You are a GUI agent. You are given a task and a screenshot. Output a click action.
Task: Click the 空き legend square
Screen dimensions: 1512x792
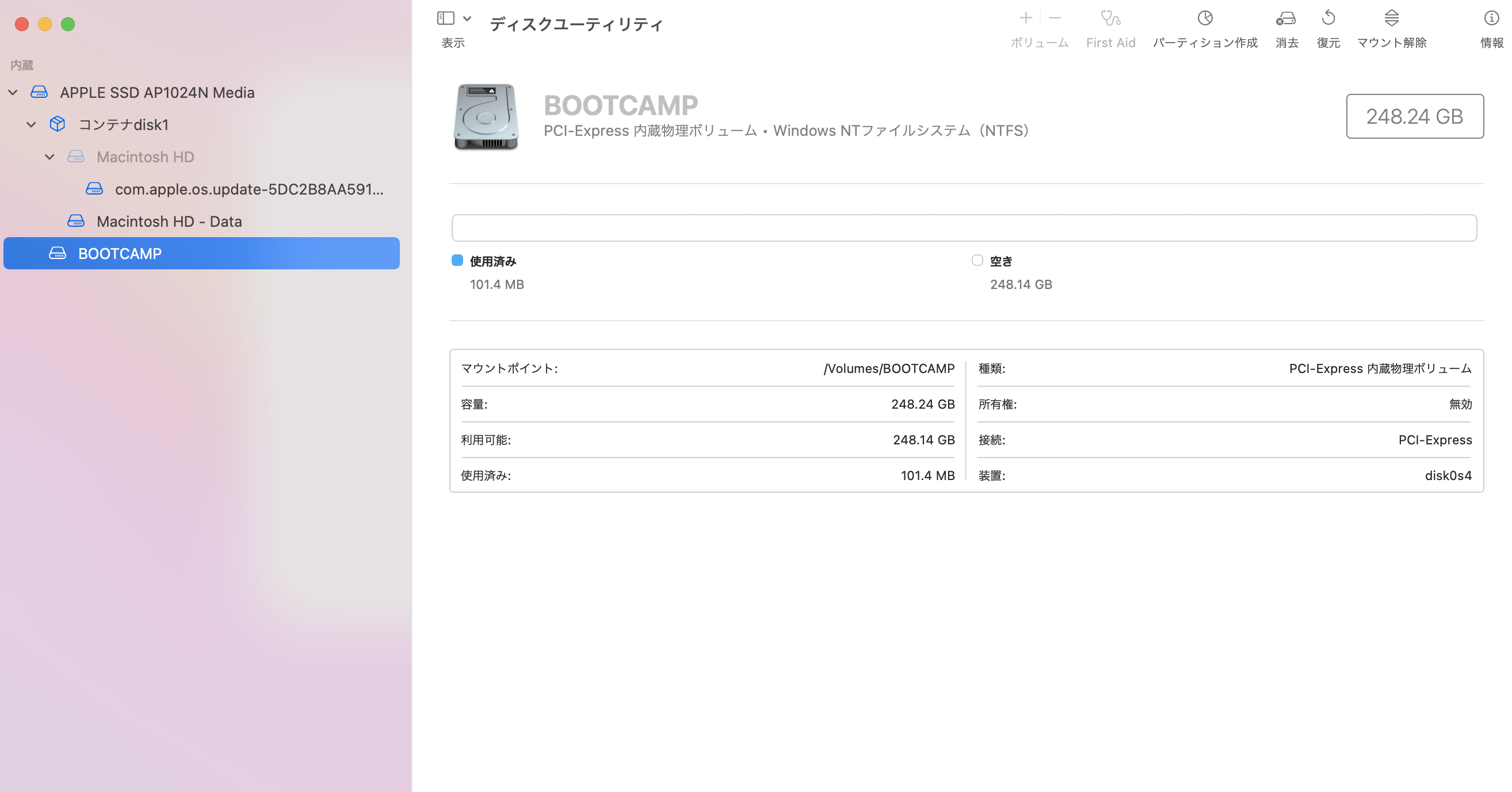tap(978, 260)
